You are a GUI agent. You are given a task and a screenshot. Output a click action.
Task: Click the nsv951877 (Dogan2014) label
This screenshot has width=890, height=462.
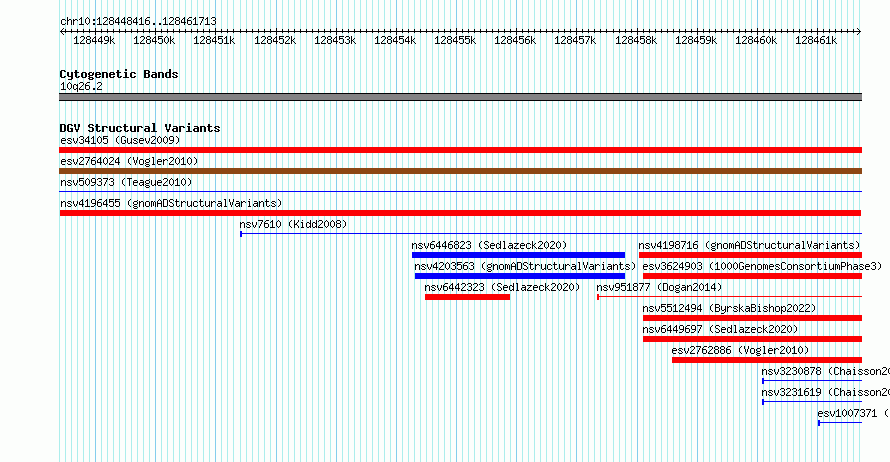point(659,287)
